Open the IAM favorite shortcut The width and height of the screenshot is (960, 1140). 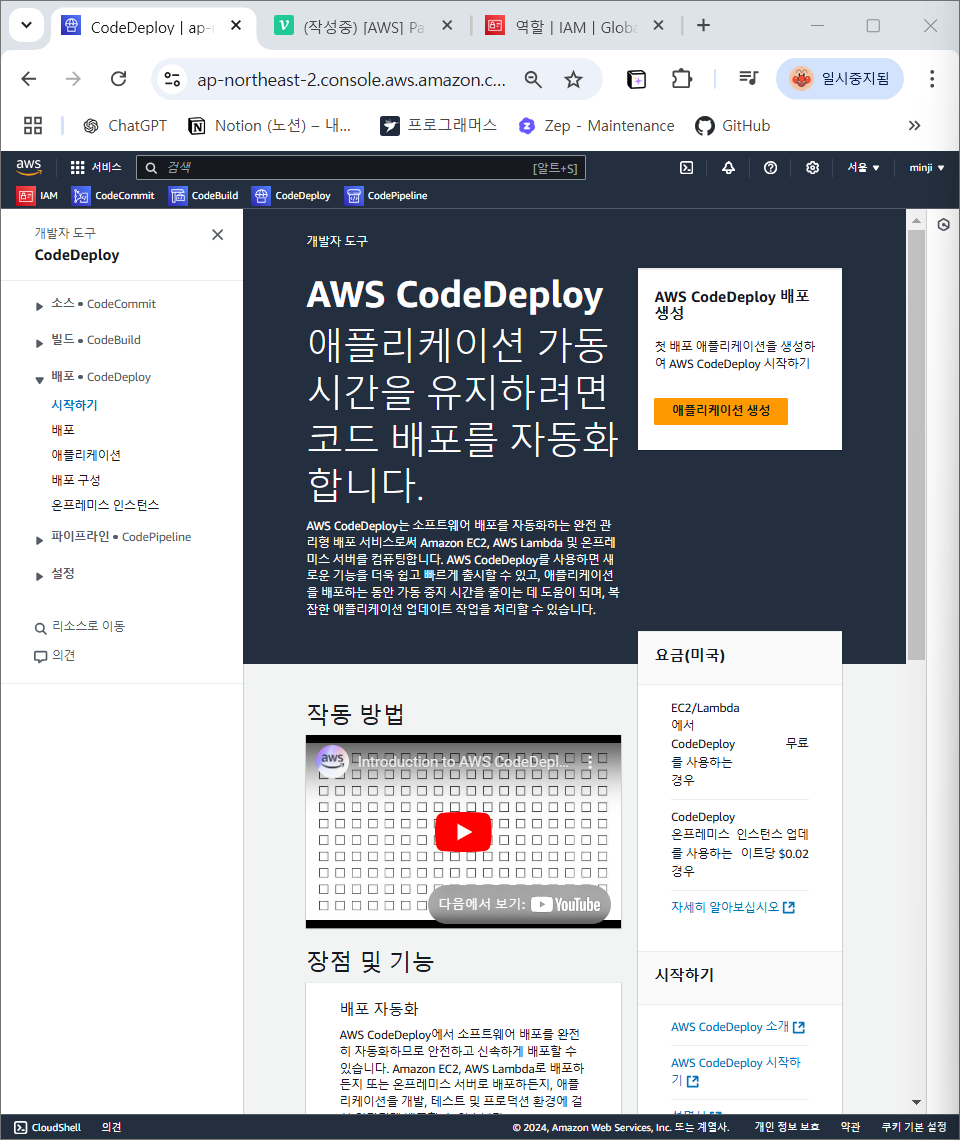click(38, 196)
